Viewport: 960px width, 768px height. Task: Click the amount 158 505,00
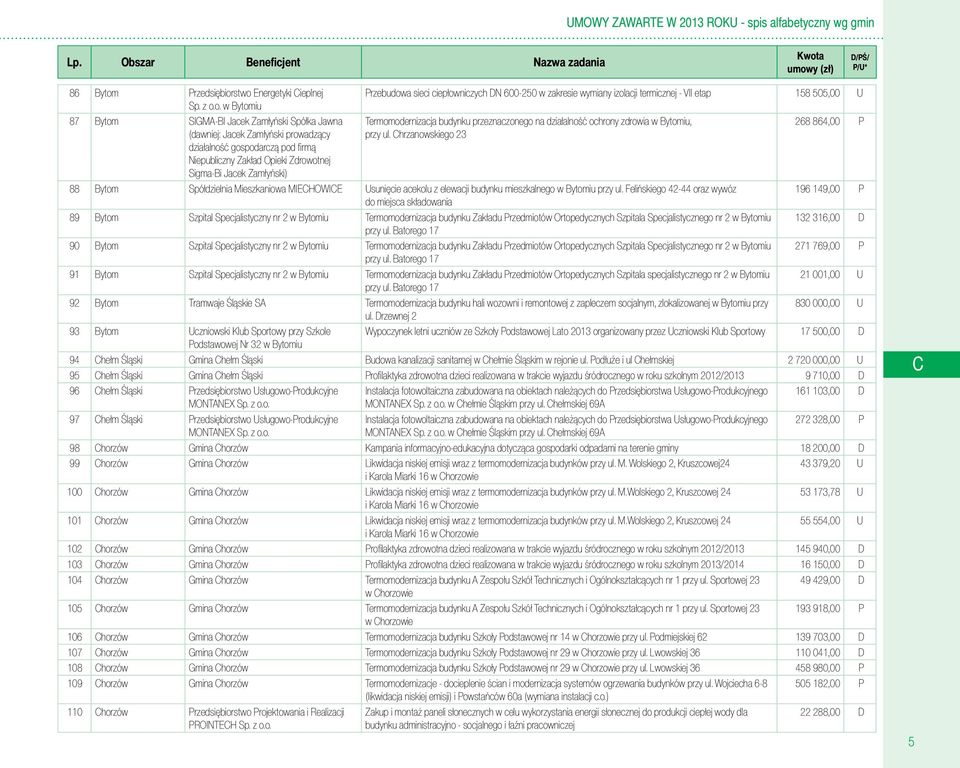coord(817,93)
